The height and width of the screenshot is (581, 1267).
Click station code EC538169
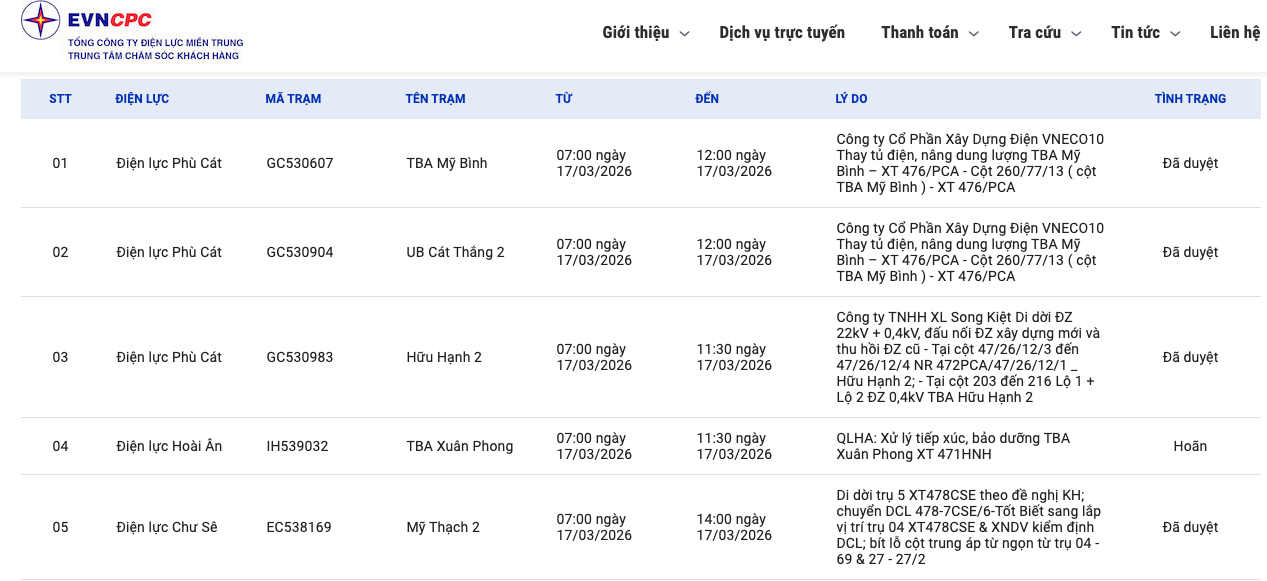point(299,527)
